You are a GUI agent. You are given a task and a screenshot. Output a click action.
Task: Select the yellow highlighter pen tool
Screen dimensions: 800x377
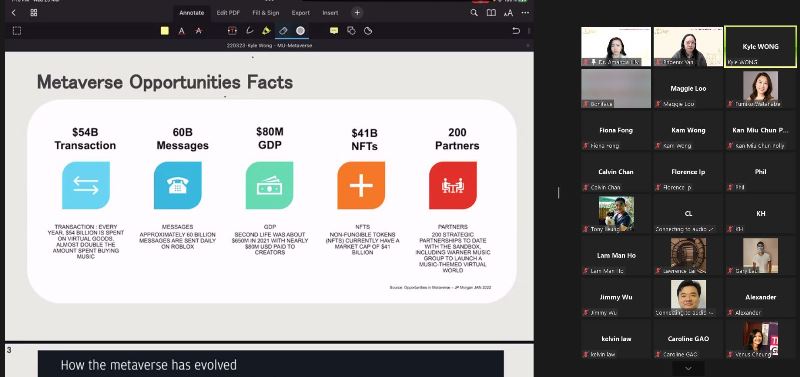click(x=266, y=31)
